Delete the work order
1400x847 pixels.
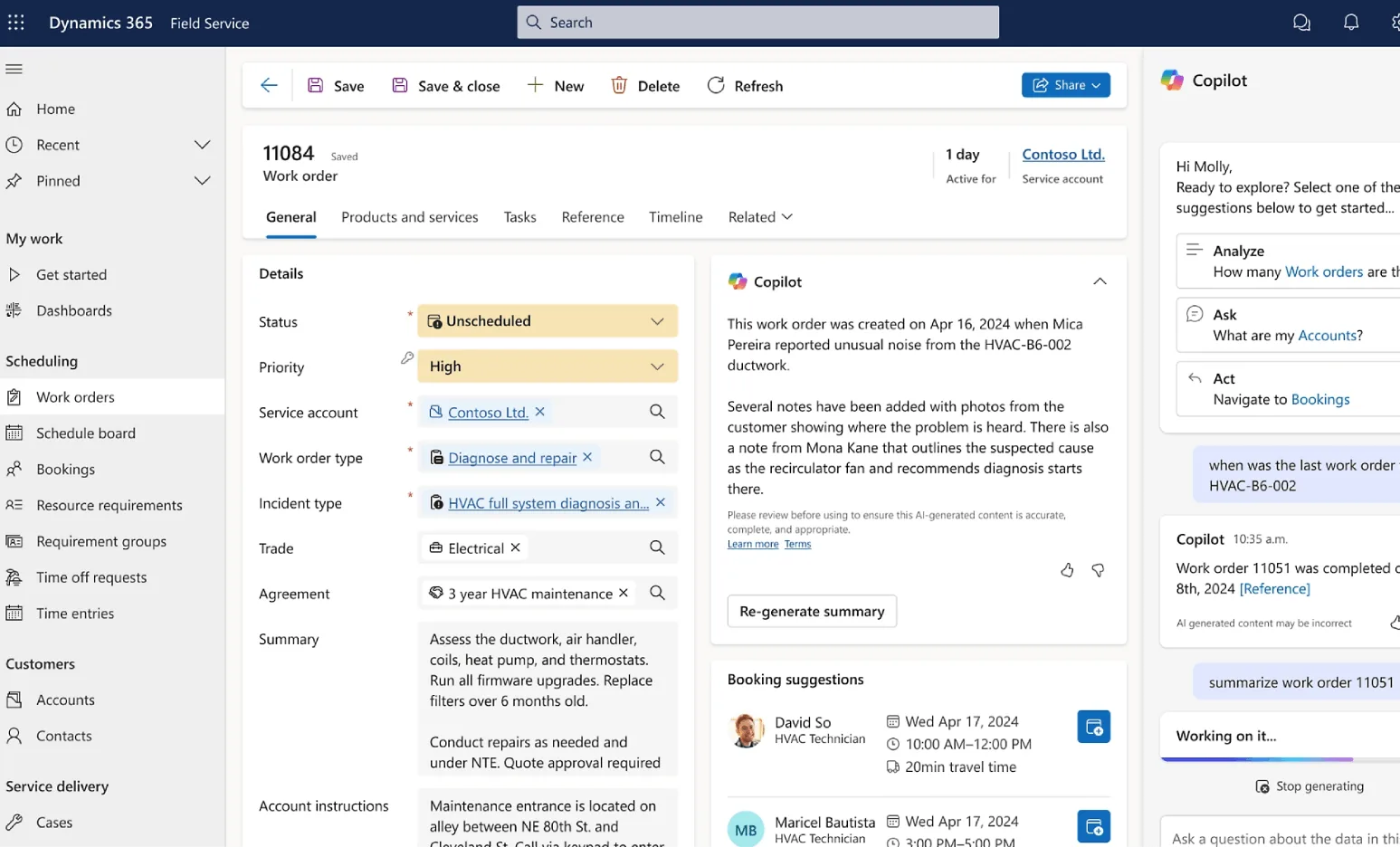pos(645,86)
